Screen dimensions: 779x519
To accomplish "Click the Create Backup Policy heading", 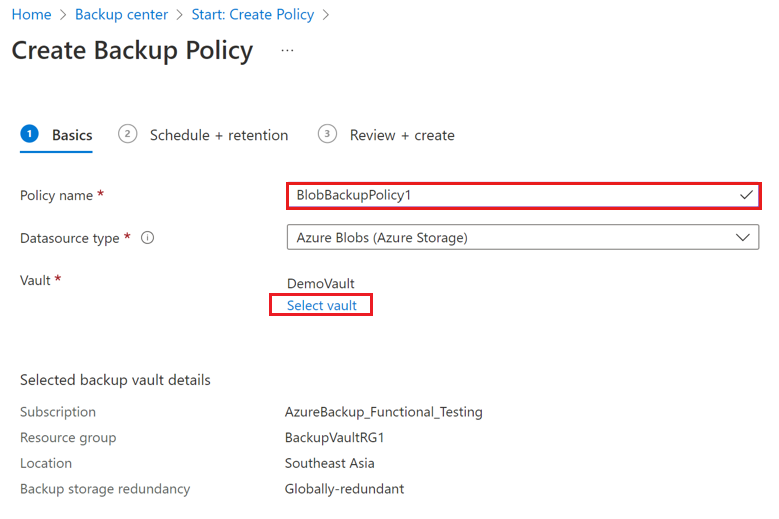I will click(x=132, y=50).
